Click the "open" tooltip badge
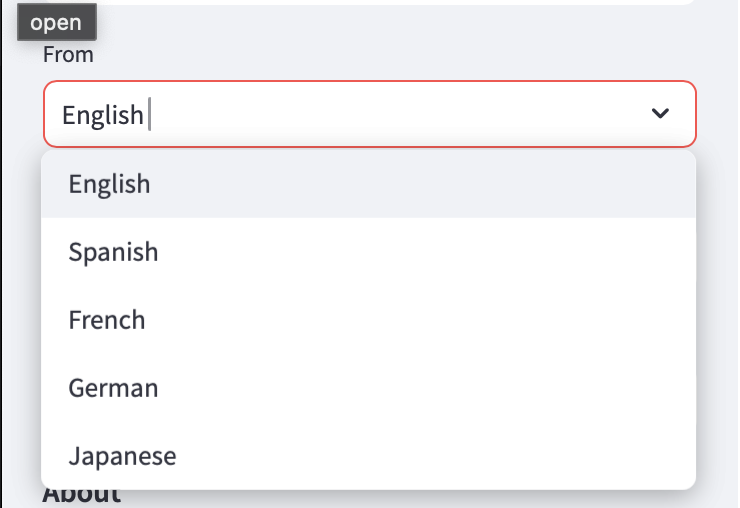740x508 pixels. click(x=57, y=22)
